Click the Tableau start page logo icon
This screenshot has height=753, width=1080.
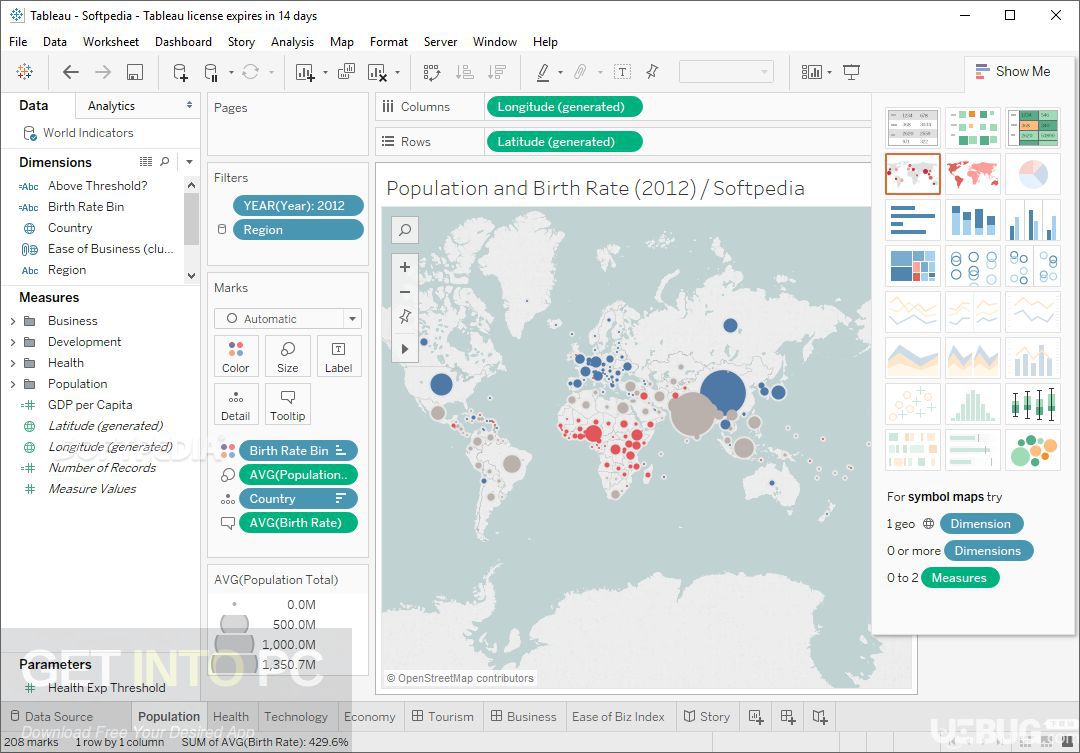click(x=25, y=71)
